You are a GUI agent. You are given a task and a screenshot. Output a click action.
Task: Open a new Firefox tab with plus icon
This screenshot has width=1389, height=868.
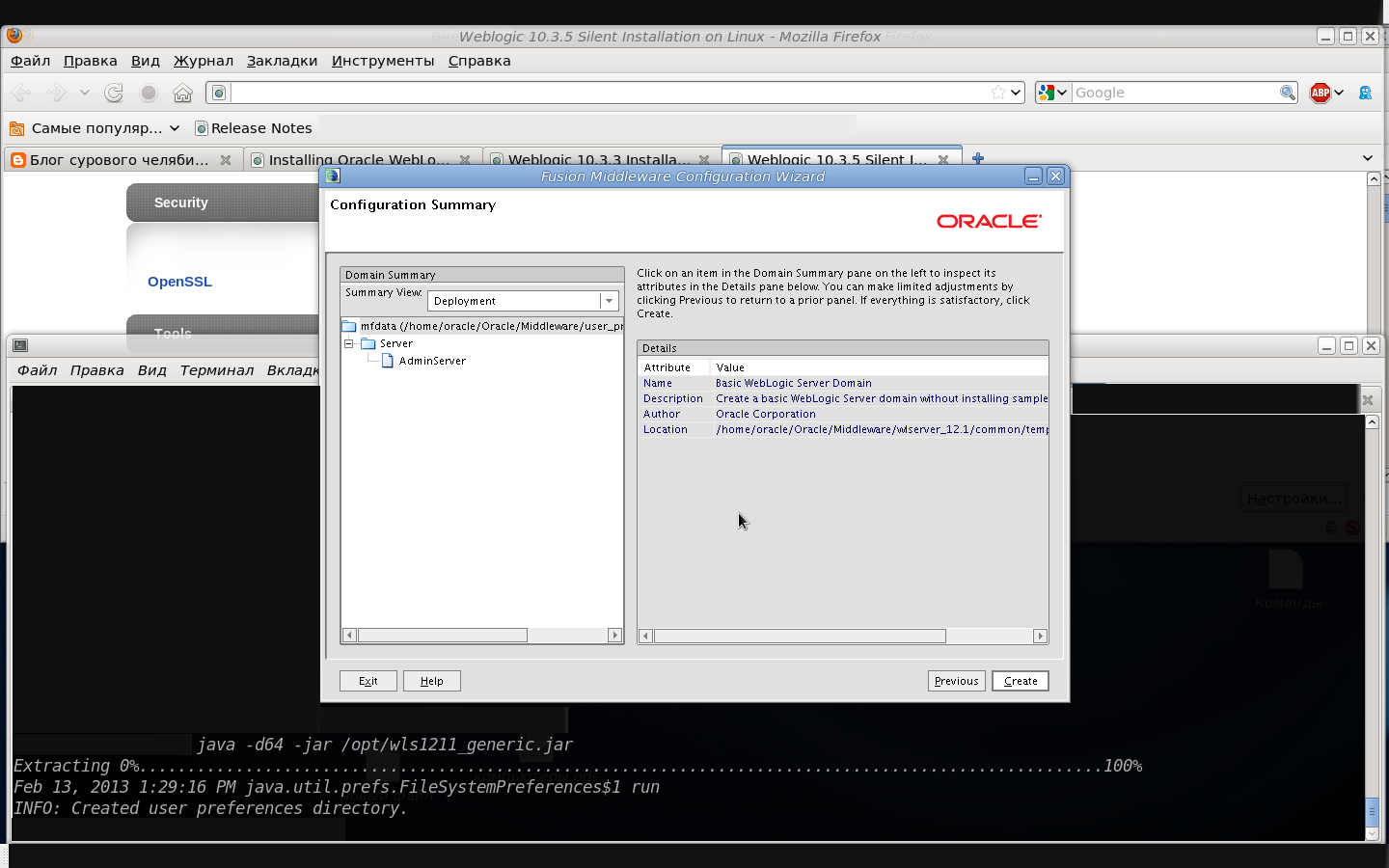(x=978, y=158)
